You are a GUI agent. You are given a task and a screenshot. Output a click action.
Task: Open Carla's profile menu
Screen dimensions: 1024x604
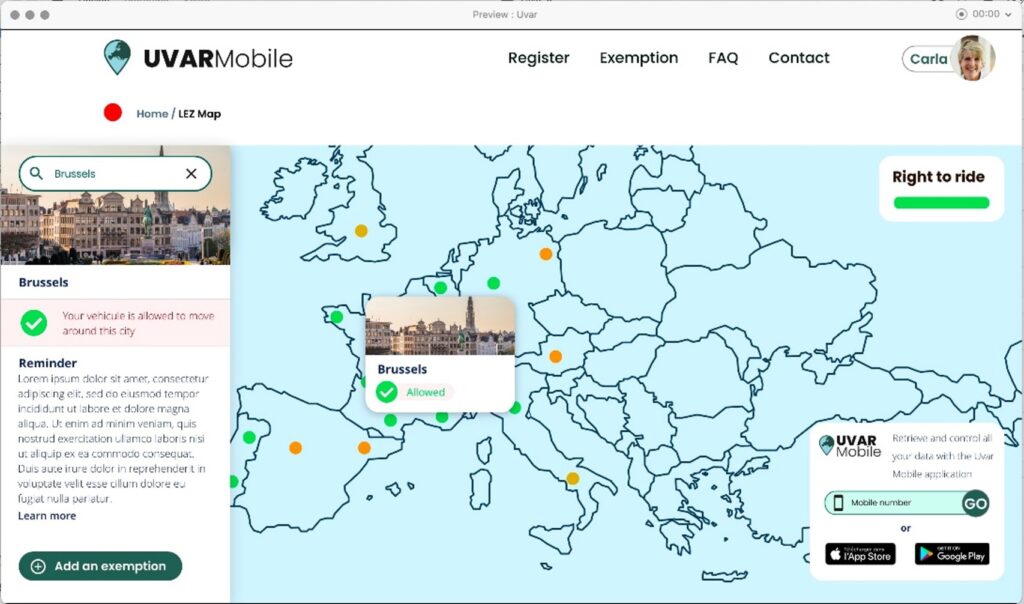(928, 59)
